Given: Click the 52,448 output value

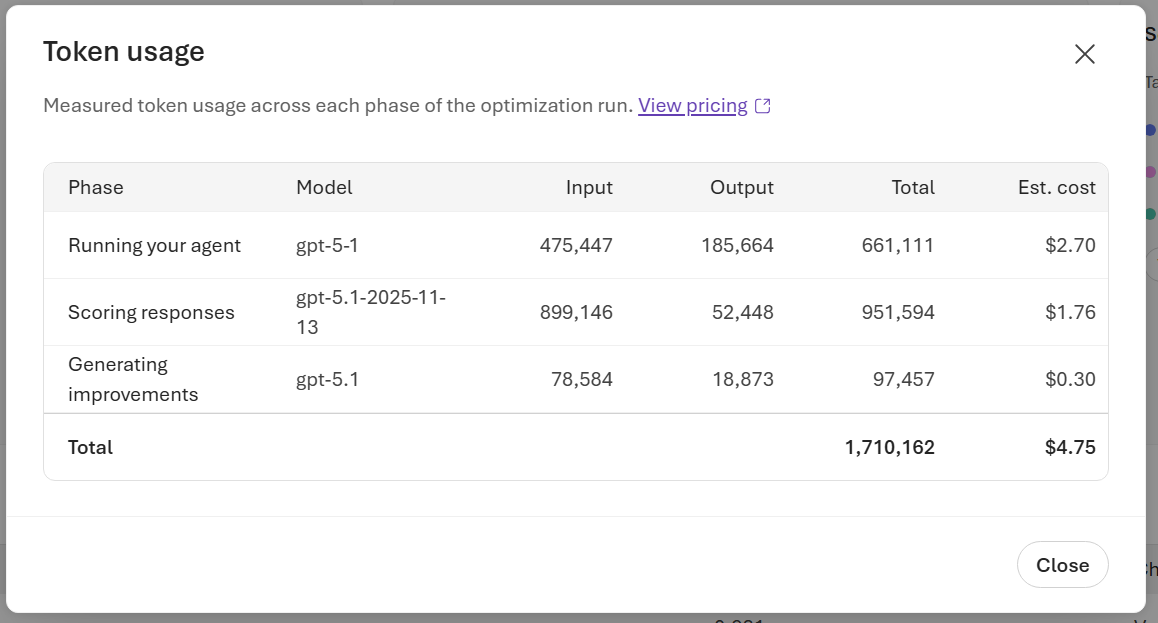Looking at the screenshot, I should pos(742,312).
